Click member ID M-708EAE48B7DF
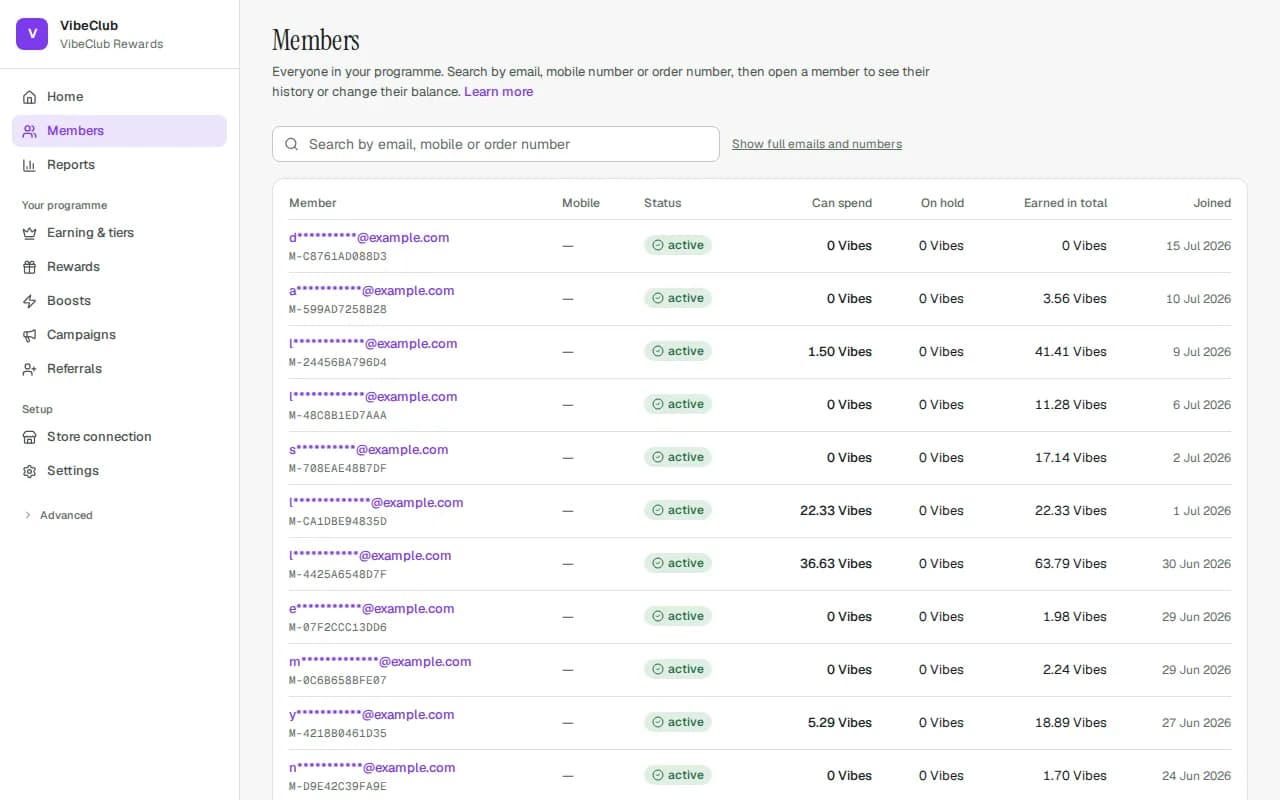 coord(338,468)
